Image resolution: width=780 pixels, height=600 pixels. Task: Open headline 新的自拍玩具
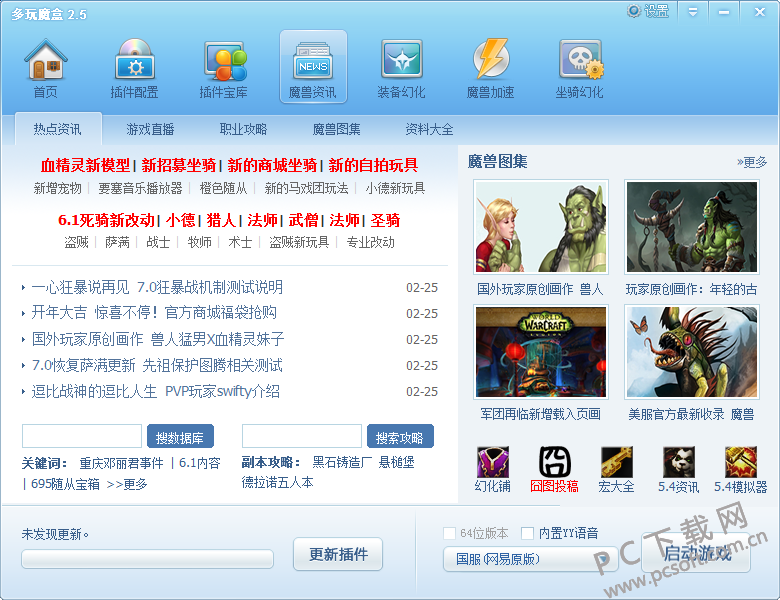(x=373, y=165)
